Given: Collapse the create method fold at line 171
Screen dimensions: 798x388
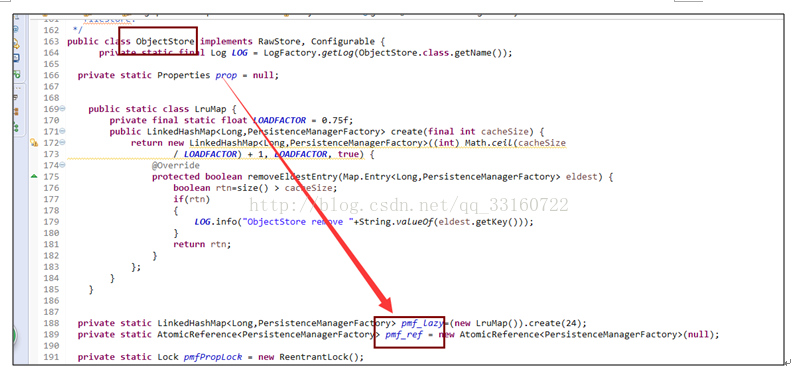Looking at the screenshot, I should click(63, 131).
